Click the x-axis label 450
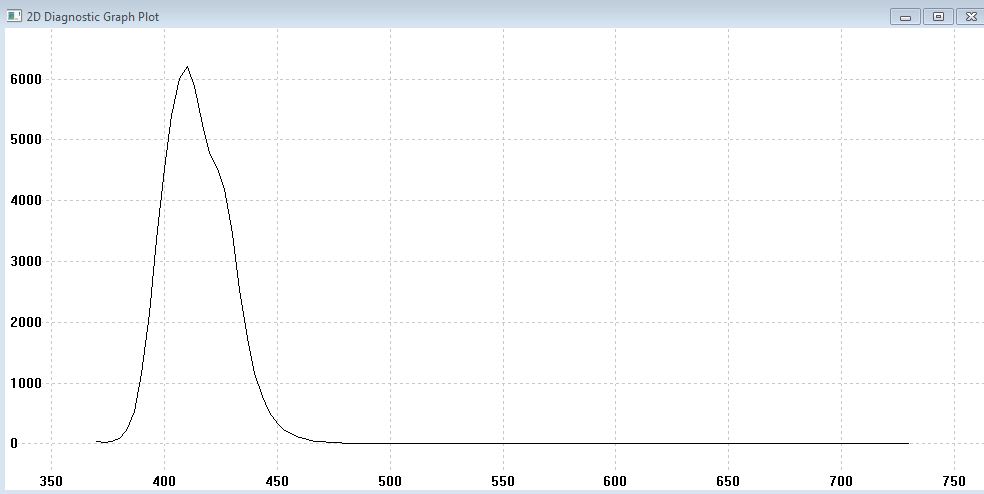 click(x=277, y=481)
